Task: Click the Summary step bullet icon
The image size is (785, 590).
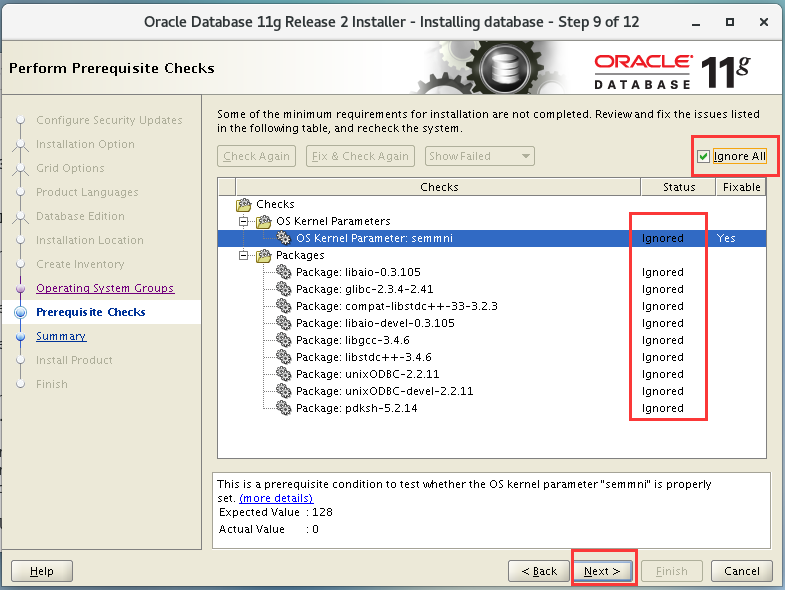Action: tap(21, 337)
